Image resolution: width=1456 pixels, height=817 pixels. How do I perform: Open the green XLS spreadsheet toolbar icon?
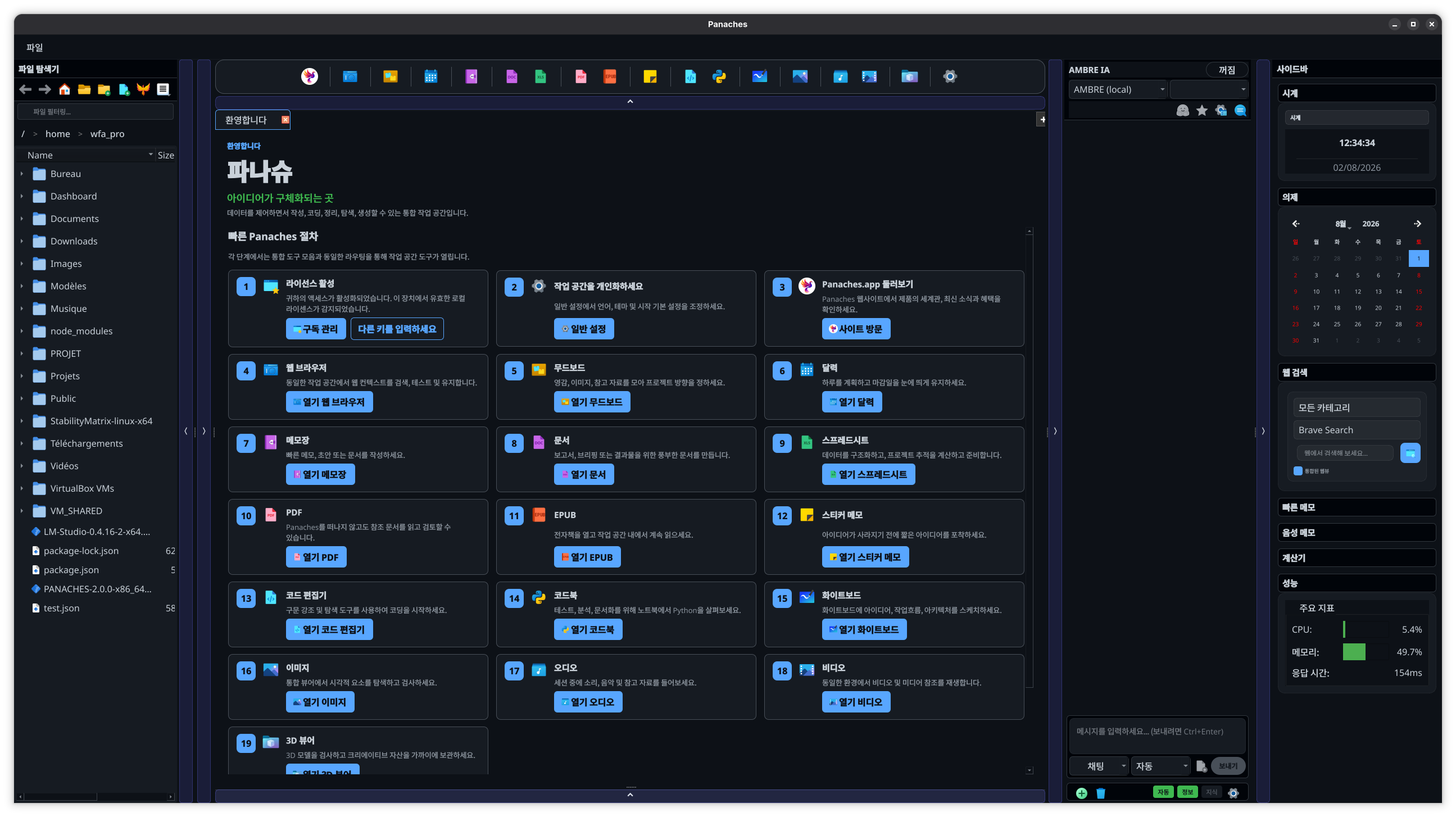point(541,76)
